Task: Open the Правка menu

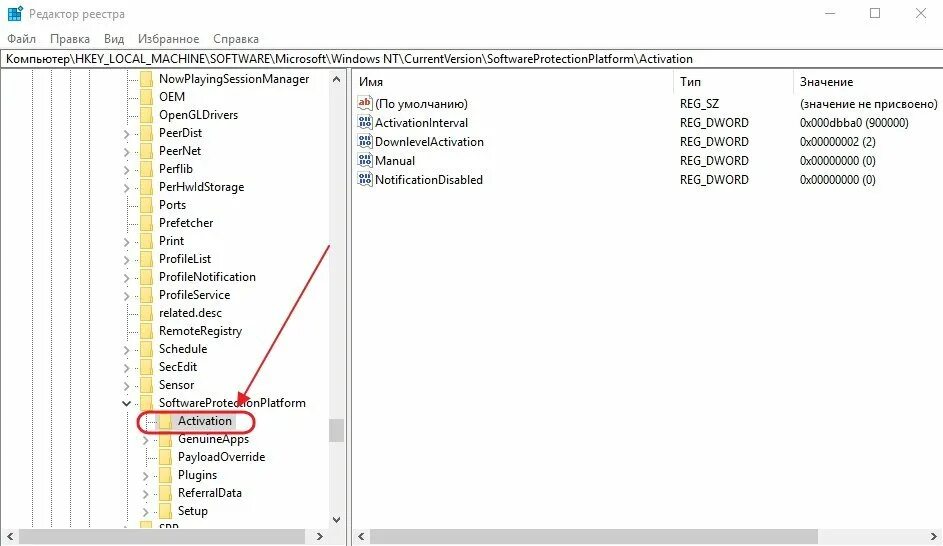Action: [70, 38]
